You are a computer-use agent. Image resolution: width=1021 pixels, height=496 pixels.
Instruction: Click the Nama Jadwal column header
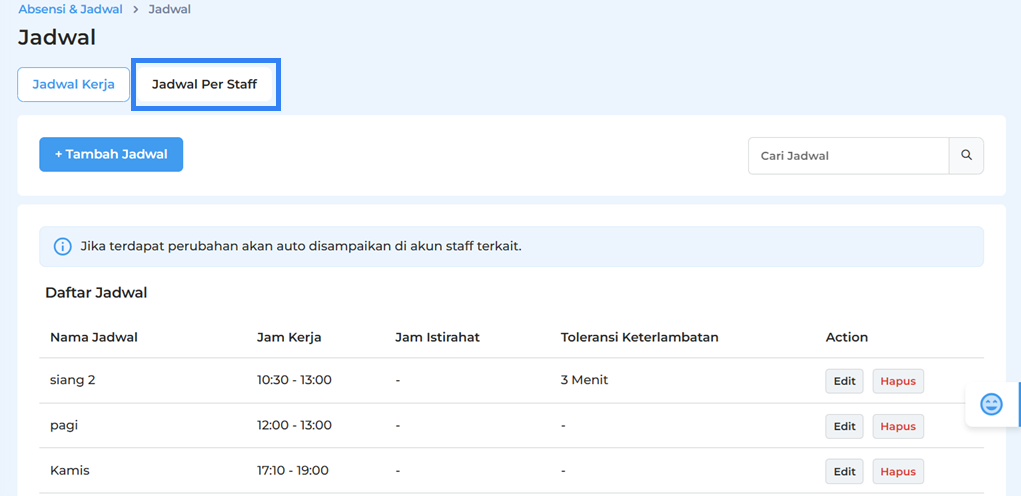(94, 337)
